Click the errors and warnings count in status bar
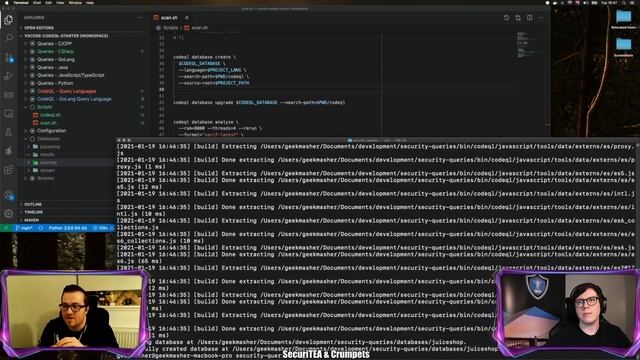The width and height of the screenshot is (640, 360). coord(102,228)
